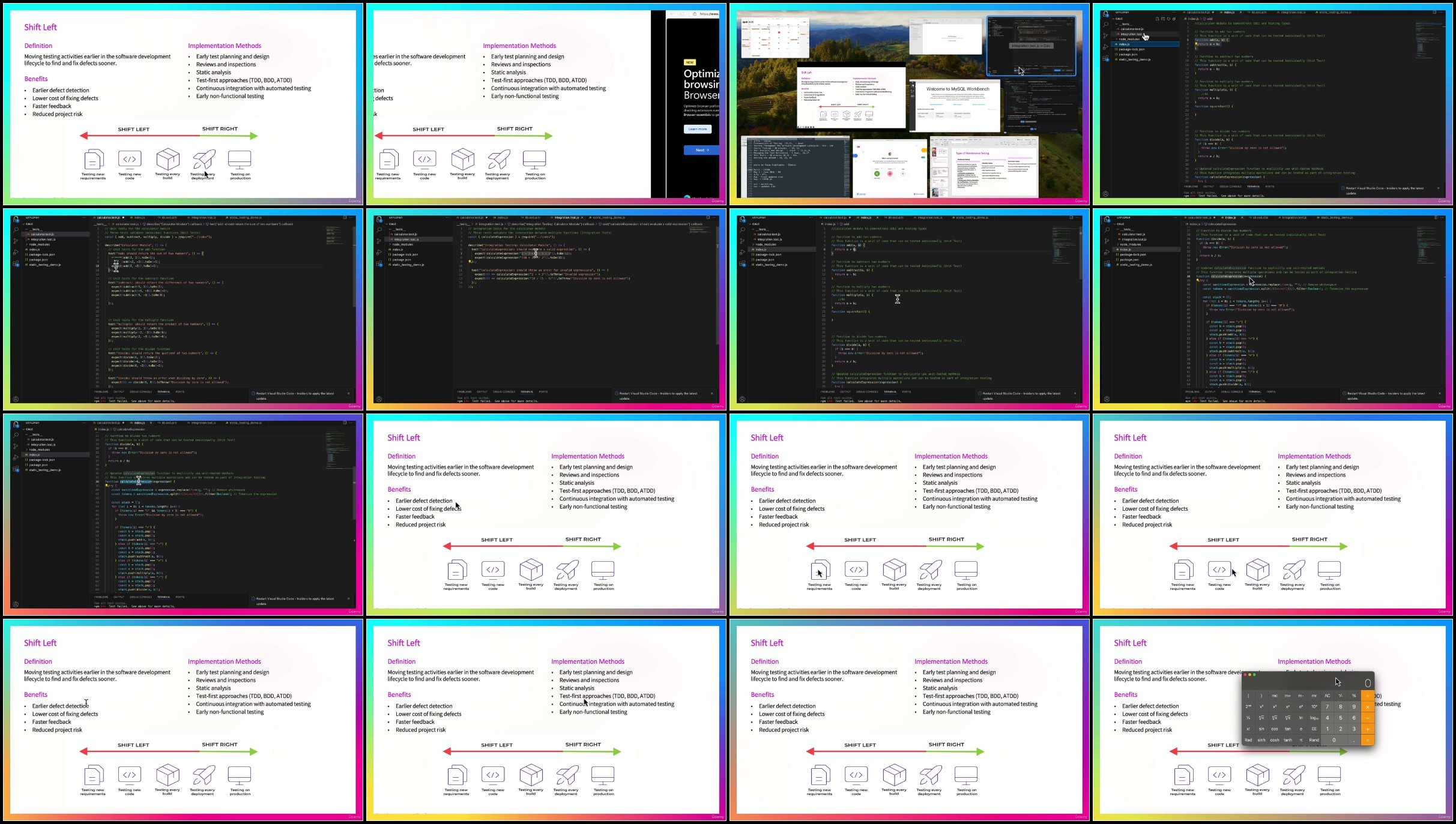
Task: Click the log10 key on Calculator
Action: pos(1314,718)
